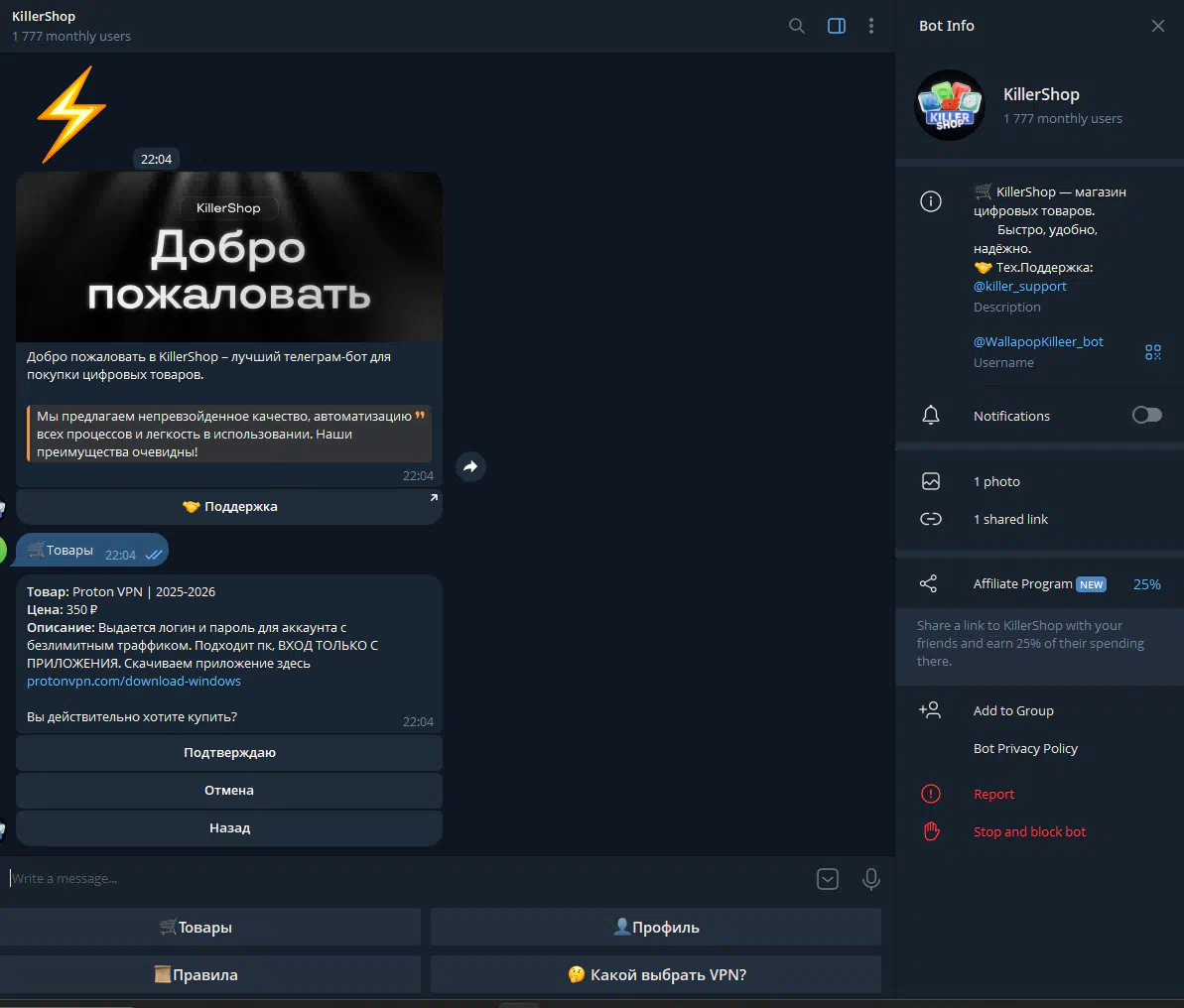Click the info icon beside description
This screenshot has width=1184, height=1008.
point(930,201)
